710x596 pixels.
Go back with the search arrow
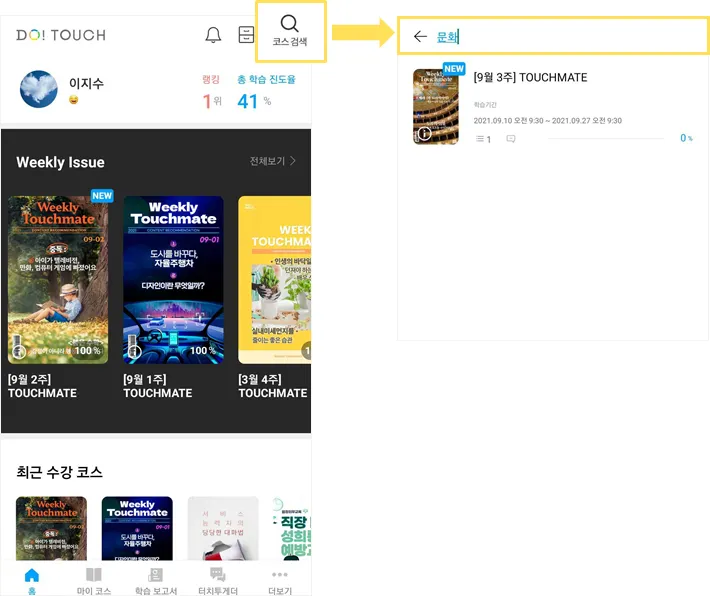pos(420,36)
